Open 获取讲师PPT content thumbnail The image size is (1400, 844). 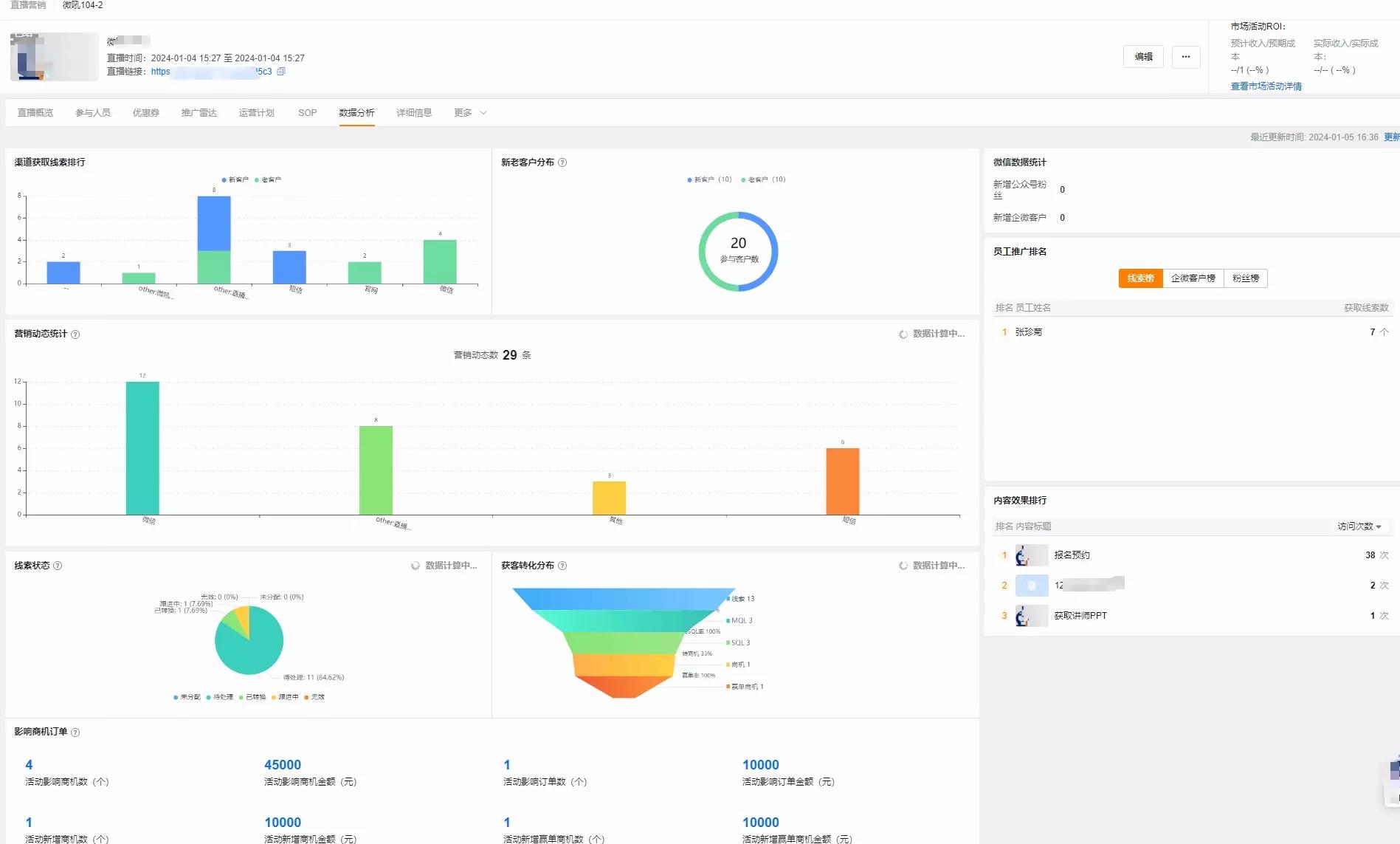(x=1032, y=616)
